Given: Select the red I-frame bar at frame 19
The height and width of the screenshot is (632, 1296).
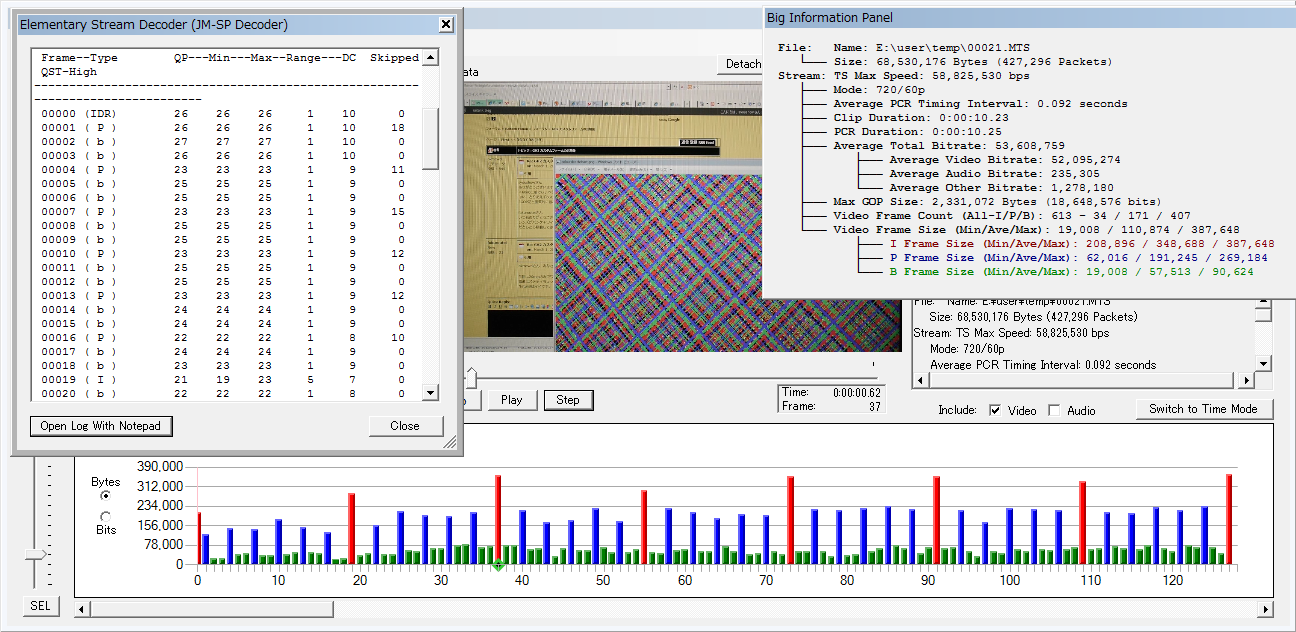Looking at the screenshot, I should click(352, 528).
